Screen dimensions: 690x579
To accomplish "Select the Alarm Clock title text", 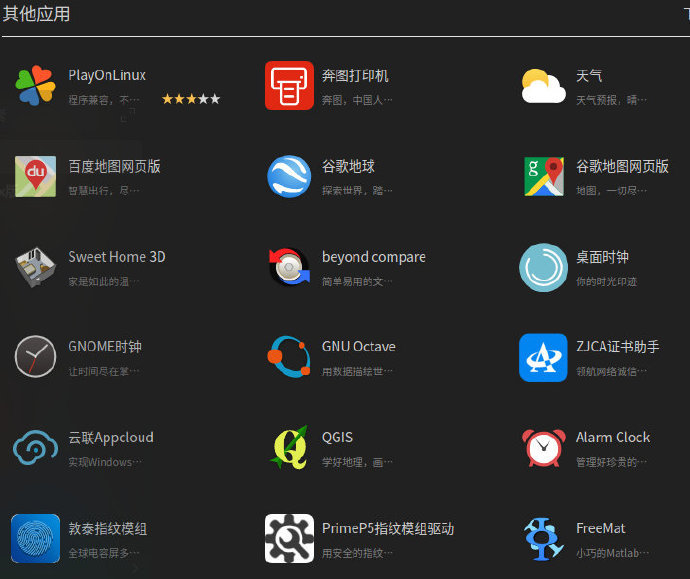I will tap(613, 438).
